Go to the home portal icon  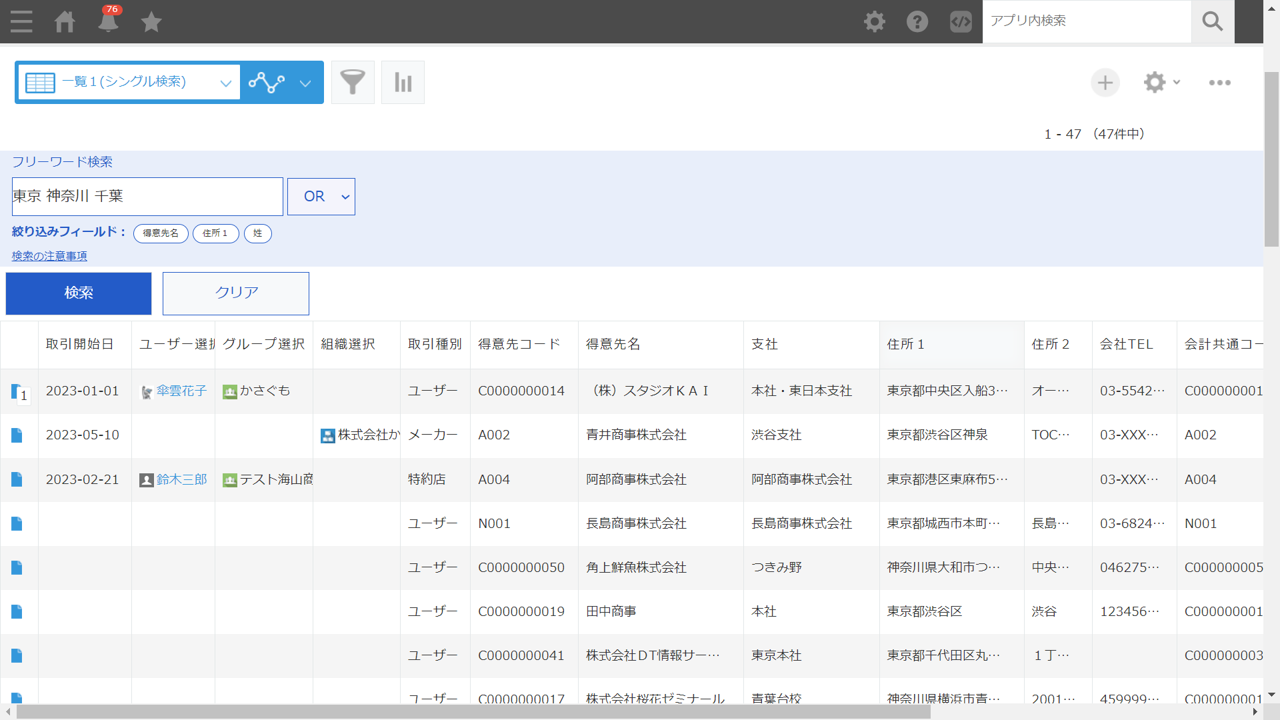pos(65,21)
